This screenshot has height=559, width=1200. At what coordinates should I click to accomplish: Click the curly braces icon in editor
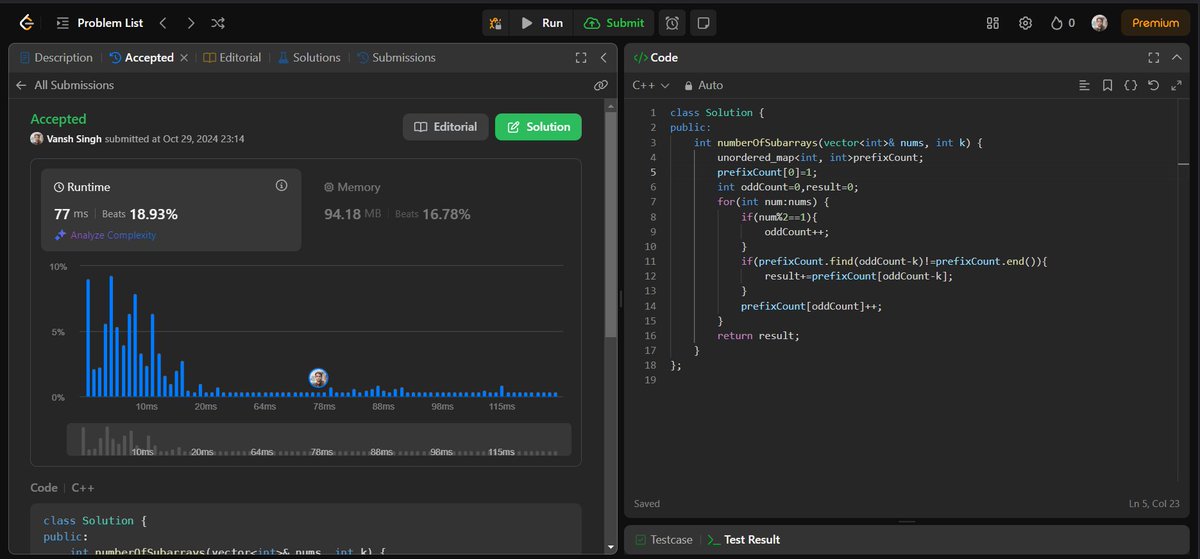click(x=1130, y=86)
